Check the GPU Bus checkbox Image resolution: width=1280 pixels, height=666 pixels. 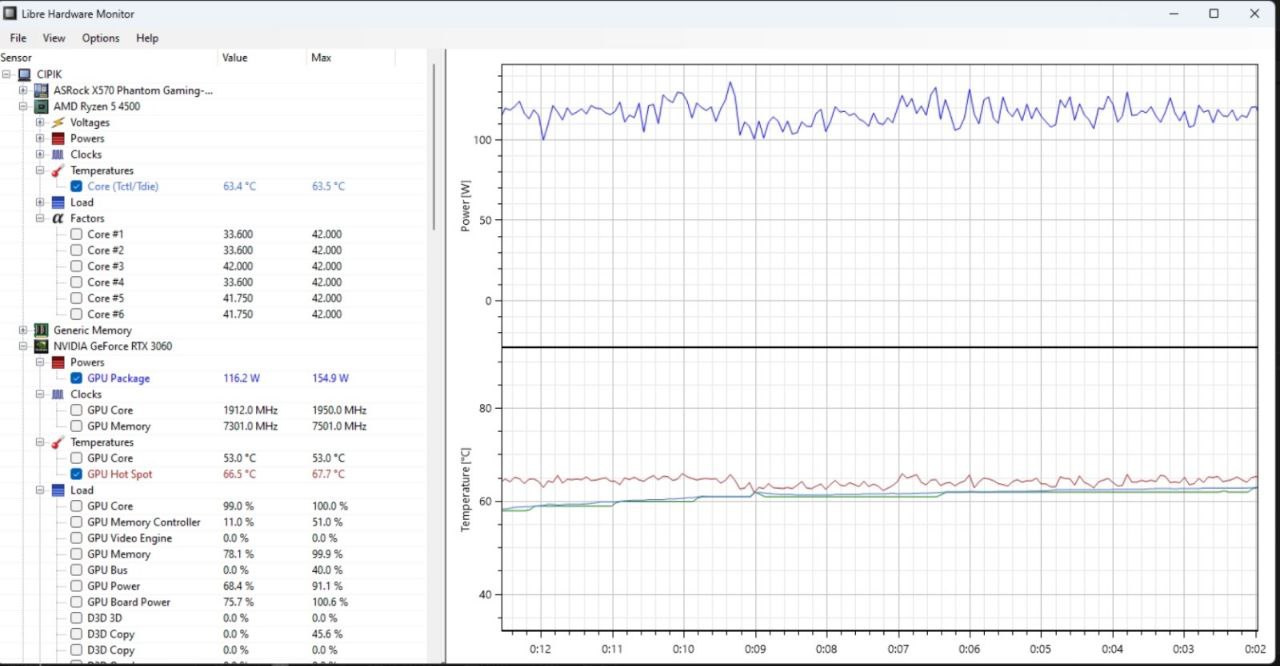76,570
